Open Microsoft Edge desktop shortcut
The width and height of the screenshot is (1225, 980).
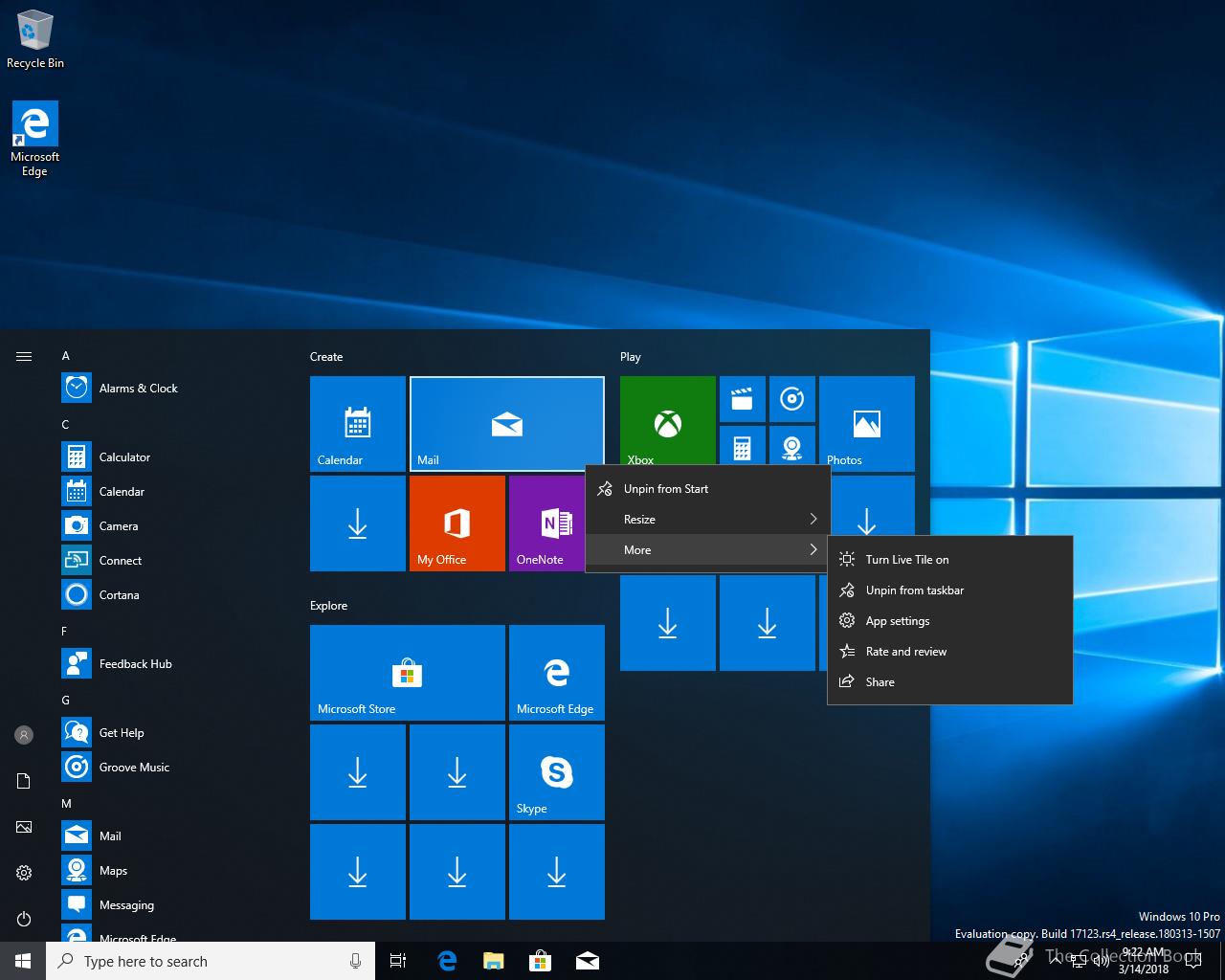[35, 140]
